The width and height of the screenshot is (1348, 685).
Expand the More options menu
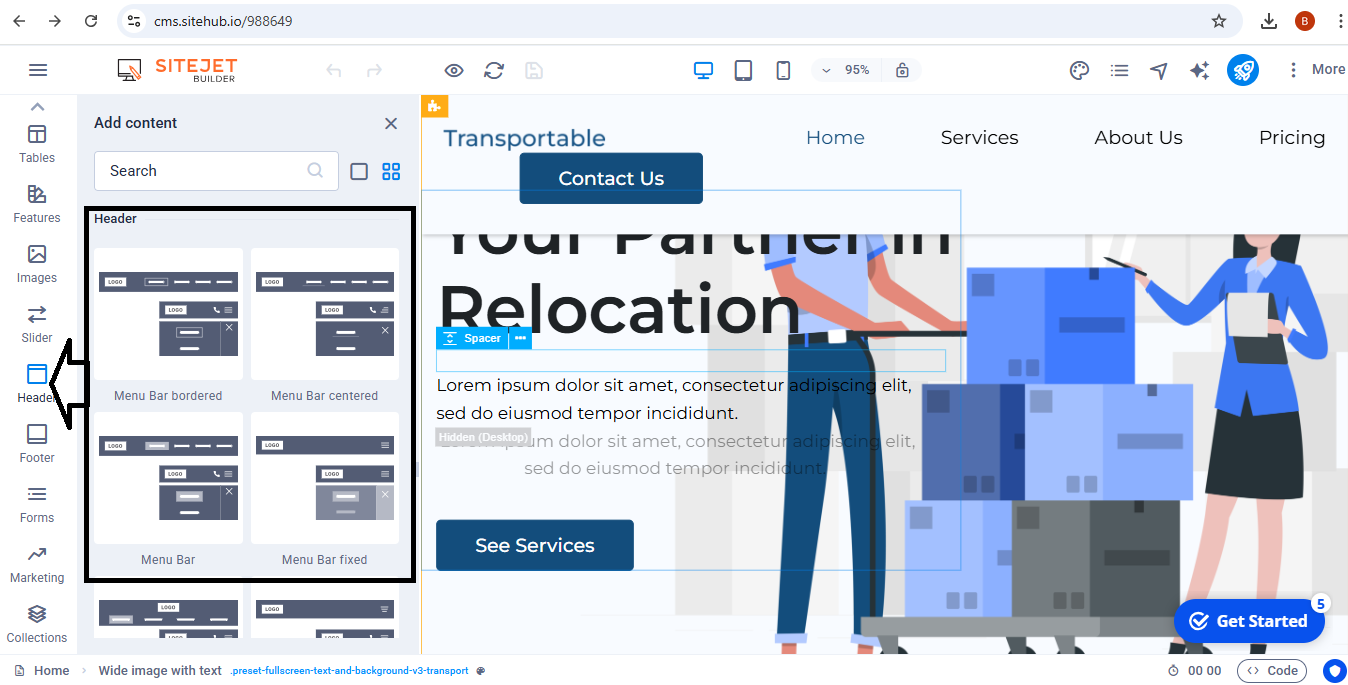pyautogui.click(x=1316, y=70)
